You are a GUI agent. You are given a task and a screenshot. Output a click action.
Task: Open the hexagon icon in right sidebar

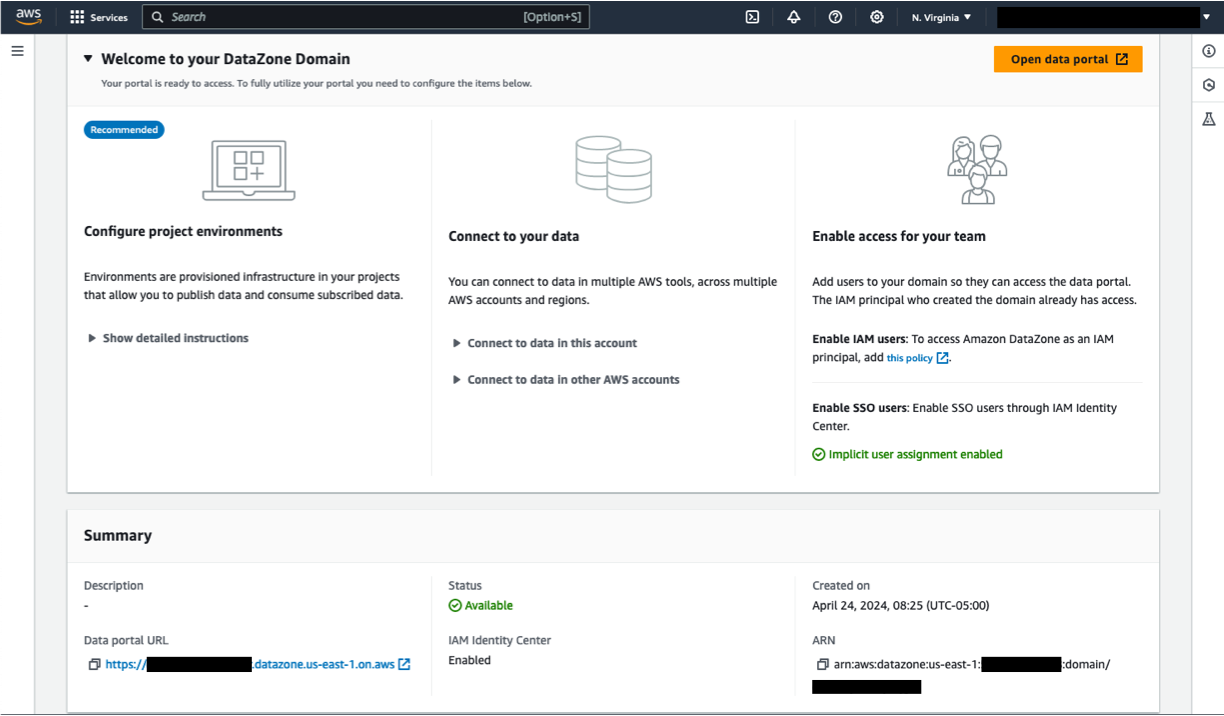[x=1208, y=86]
